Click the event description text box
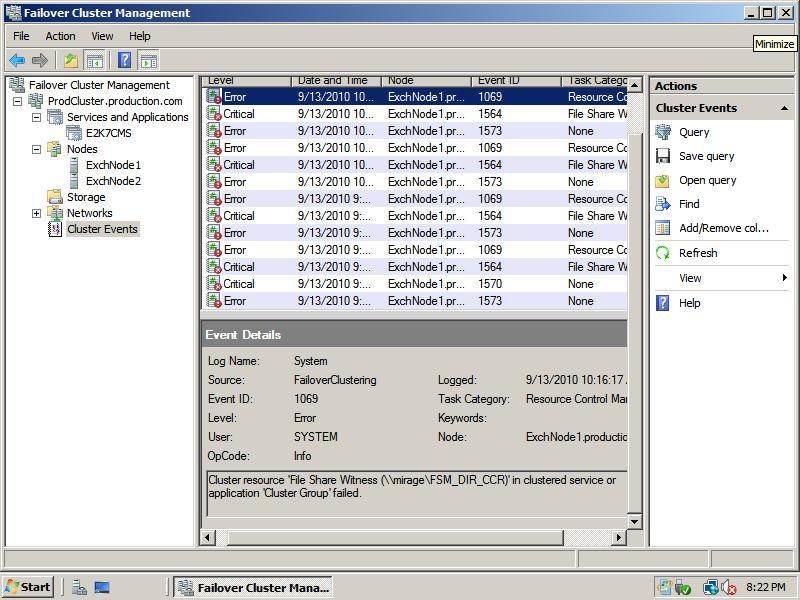This screenshot has width=800, height=600. coord(417,493)
